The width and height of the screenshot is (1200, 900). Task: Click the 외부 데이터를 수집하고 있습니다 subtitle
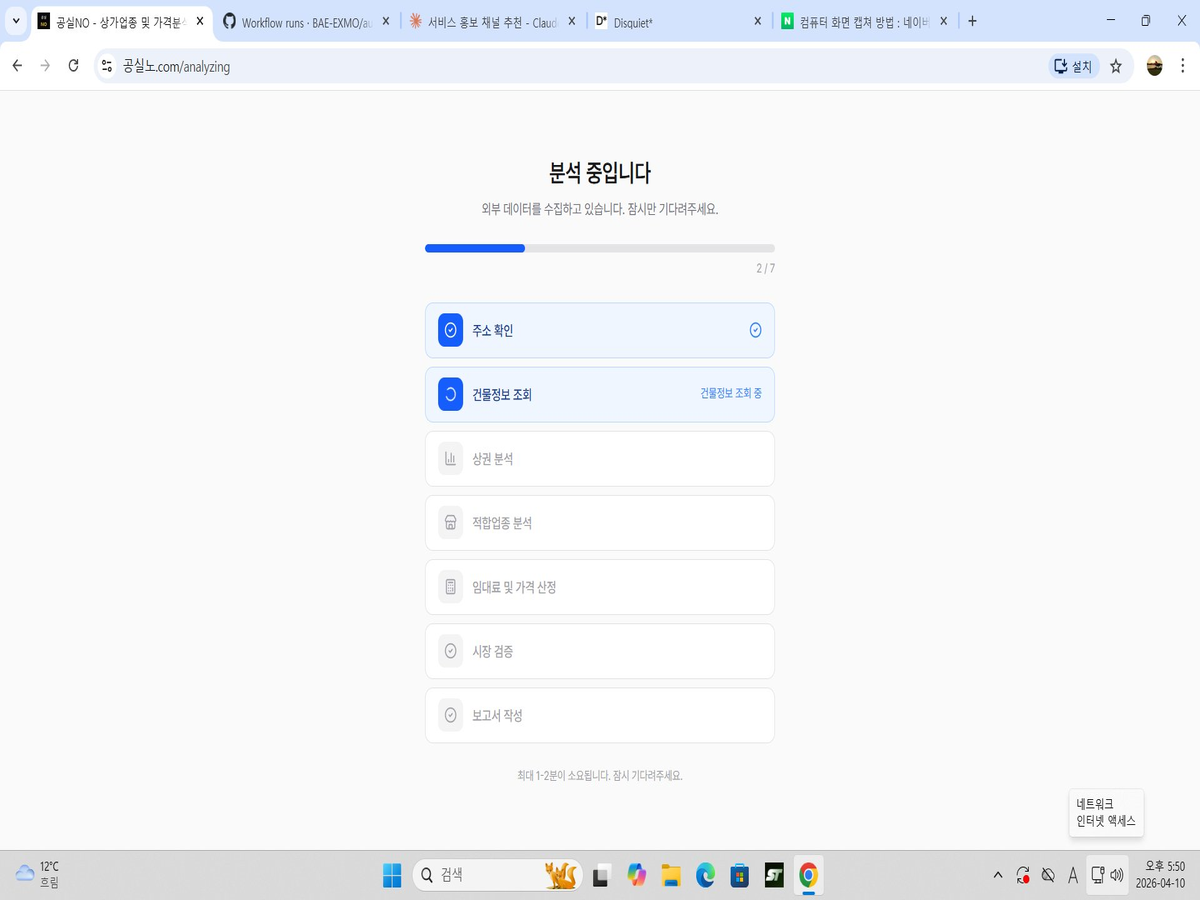(600, 209)
